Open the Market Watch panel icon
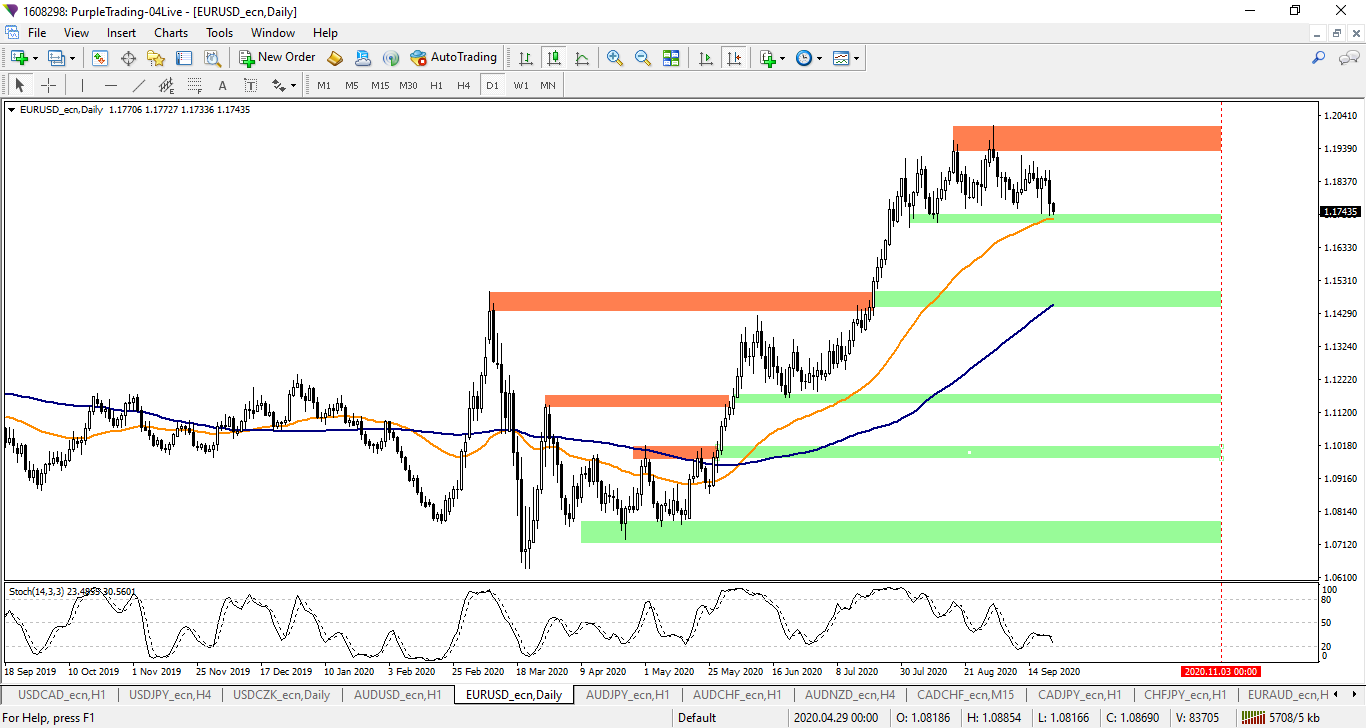This screenshot has height=728, width=1366. point(100,58)
